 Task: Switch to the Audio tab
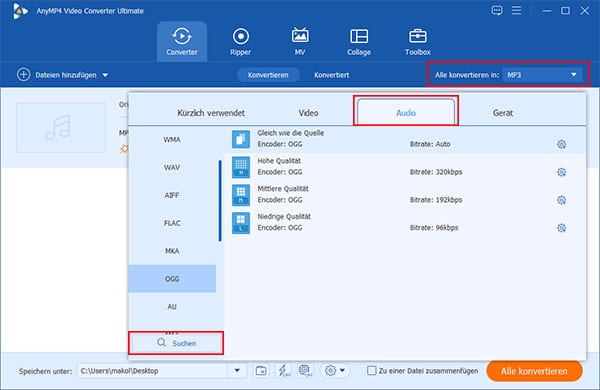point(406,112)
